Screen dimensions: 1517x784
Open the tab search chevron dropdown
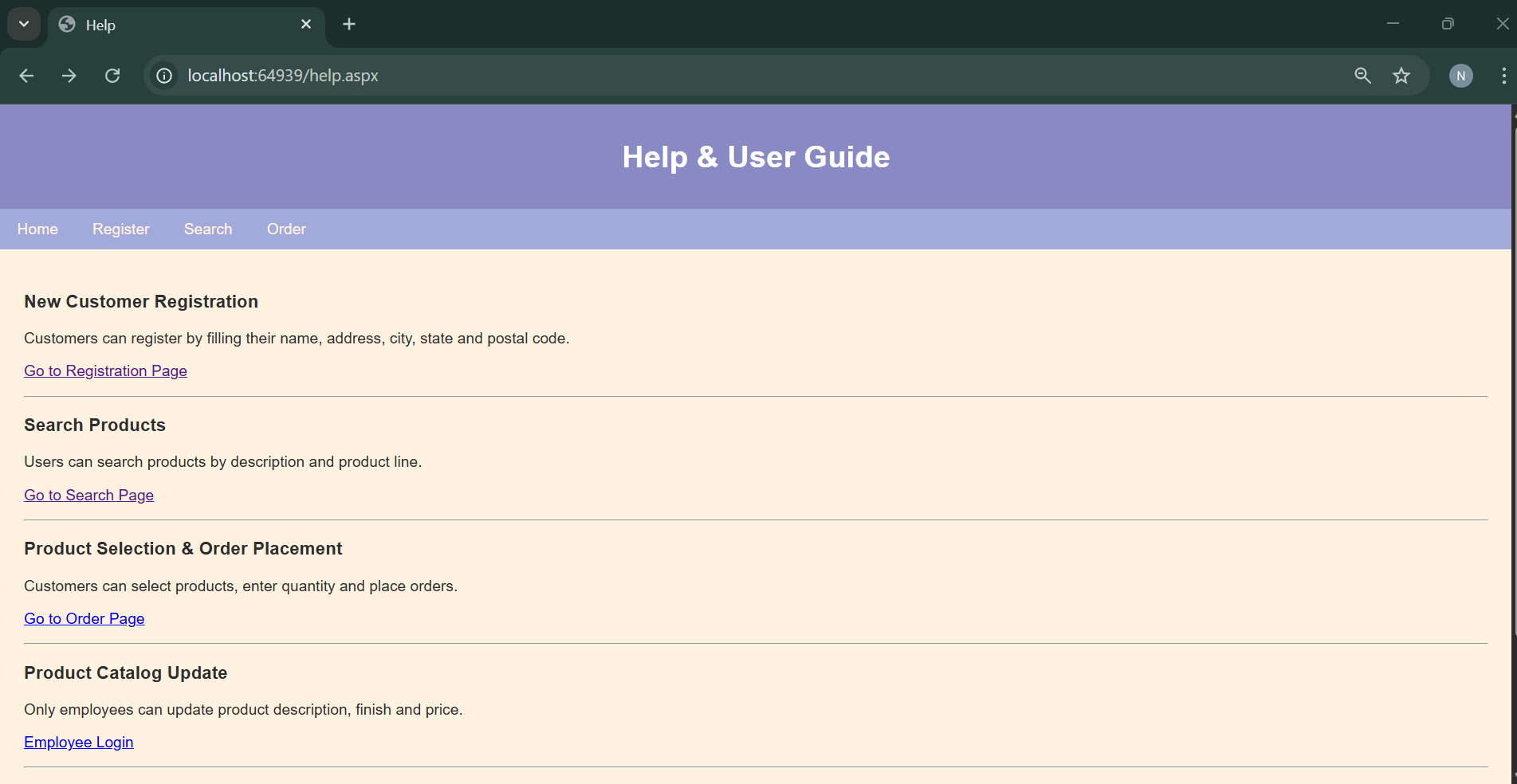tap(23, 24)
